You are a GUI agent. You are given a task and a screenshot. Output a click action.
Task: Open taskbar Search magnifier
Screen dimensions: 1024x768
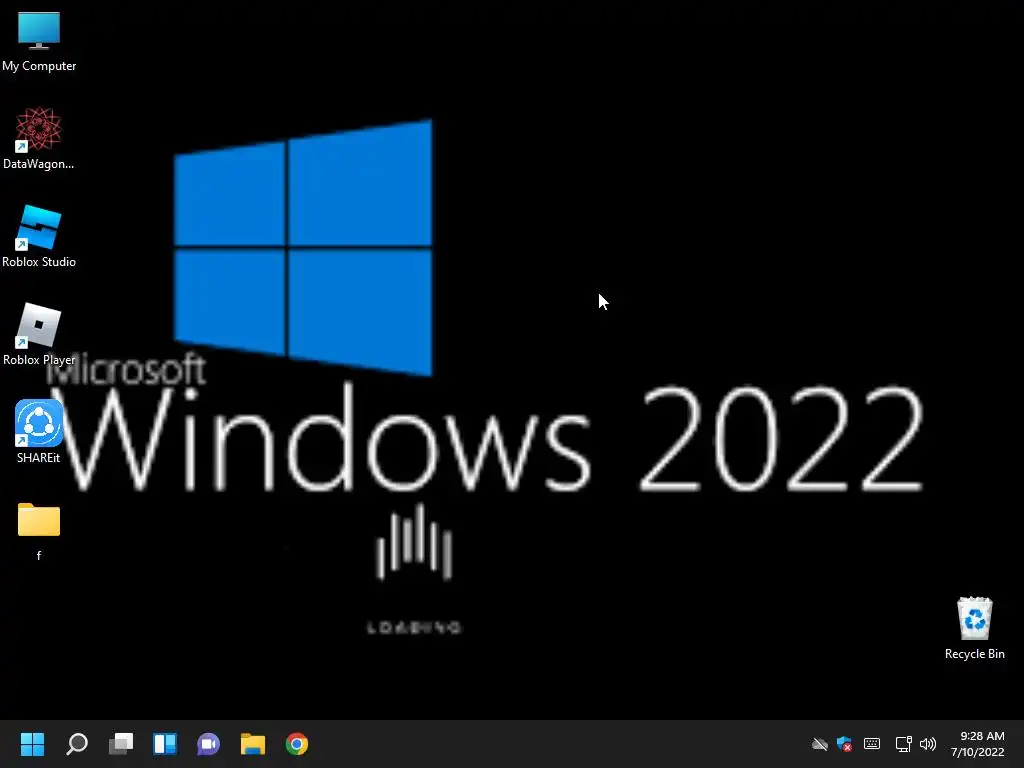(x=77, y=744)
